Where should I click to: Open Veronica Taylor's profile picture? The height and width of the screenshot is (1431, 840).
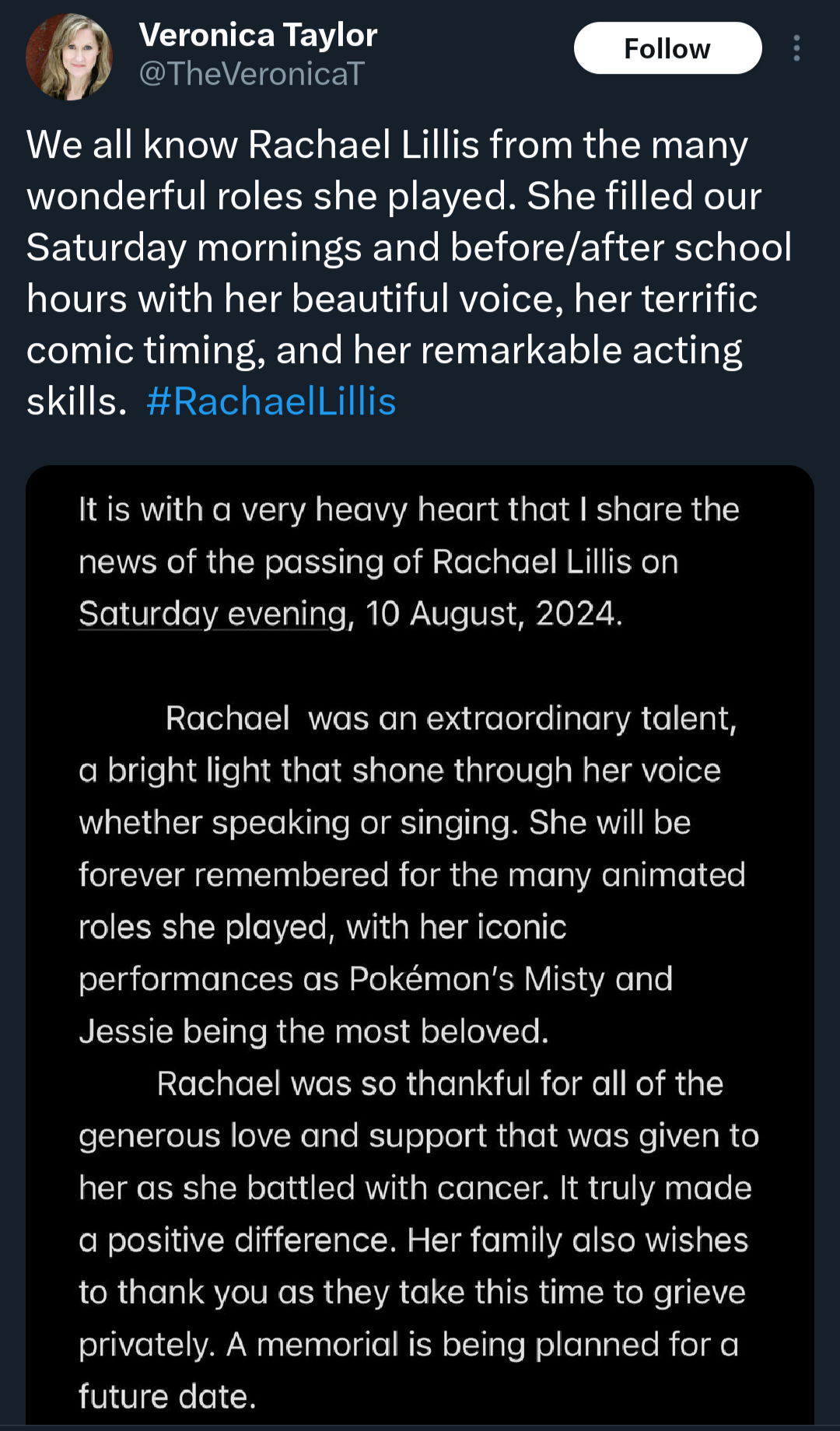pos(69,56)
